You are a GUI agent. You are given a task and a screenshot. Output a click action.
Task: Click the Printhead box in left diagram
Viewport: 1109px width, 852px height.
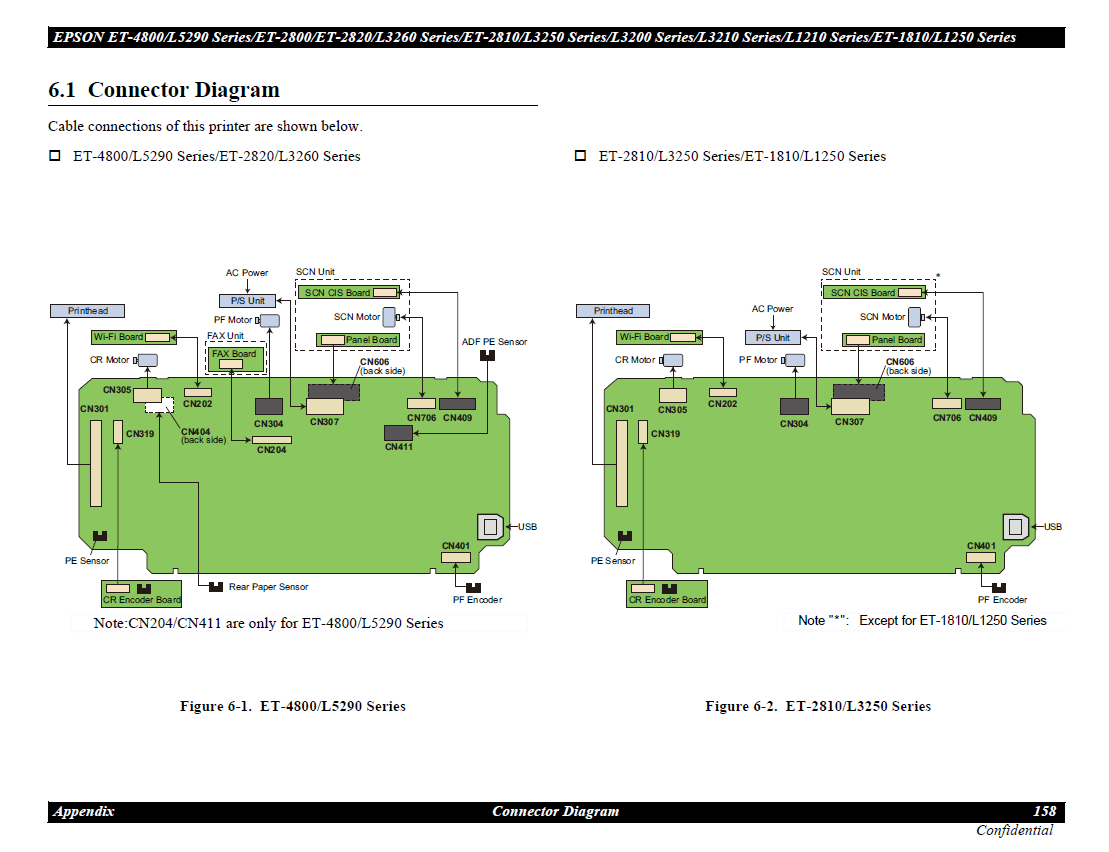coord(87,311)
